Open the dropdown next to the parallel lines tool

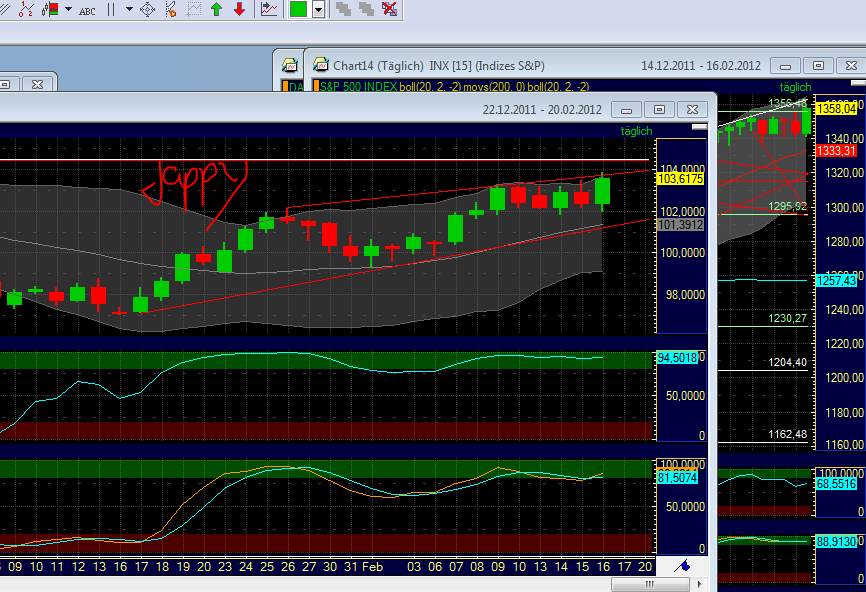pos(128,9)
